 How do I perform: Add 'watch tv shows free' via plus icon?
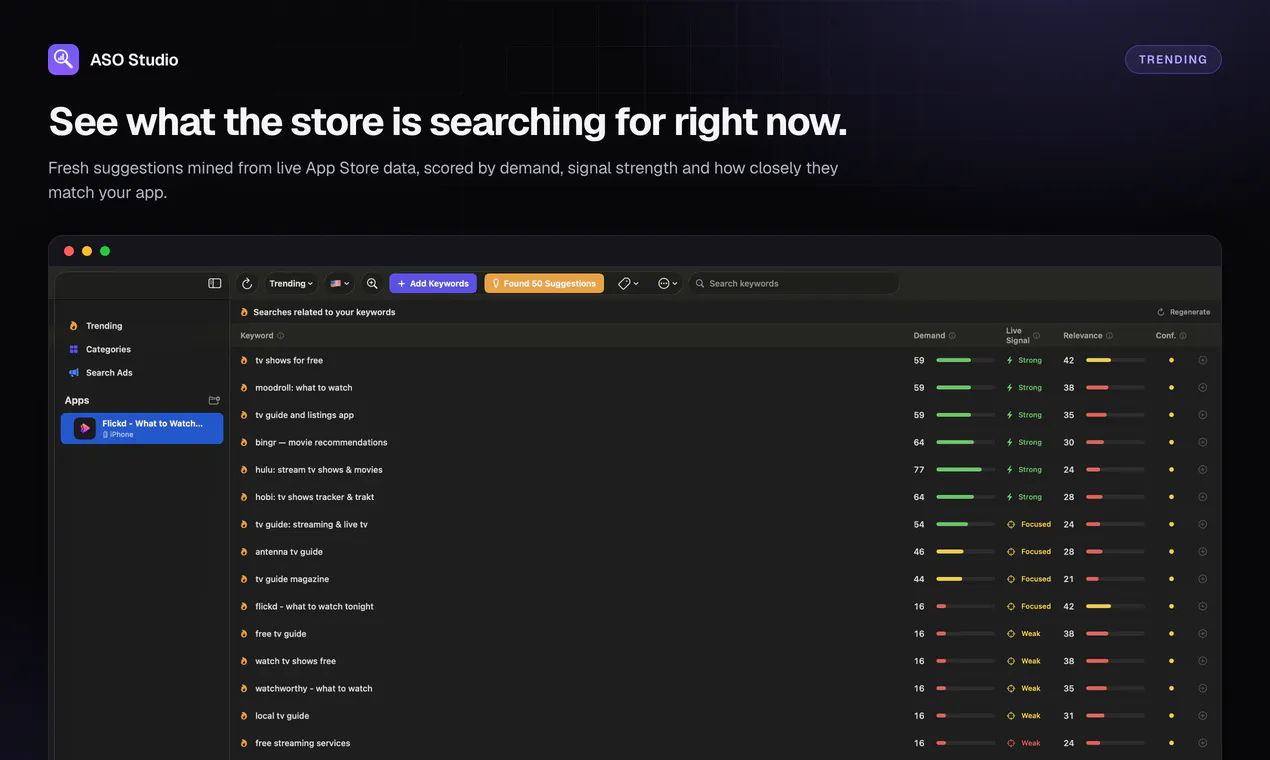(x=1203, y=661)
